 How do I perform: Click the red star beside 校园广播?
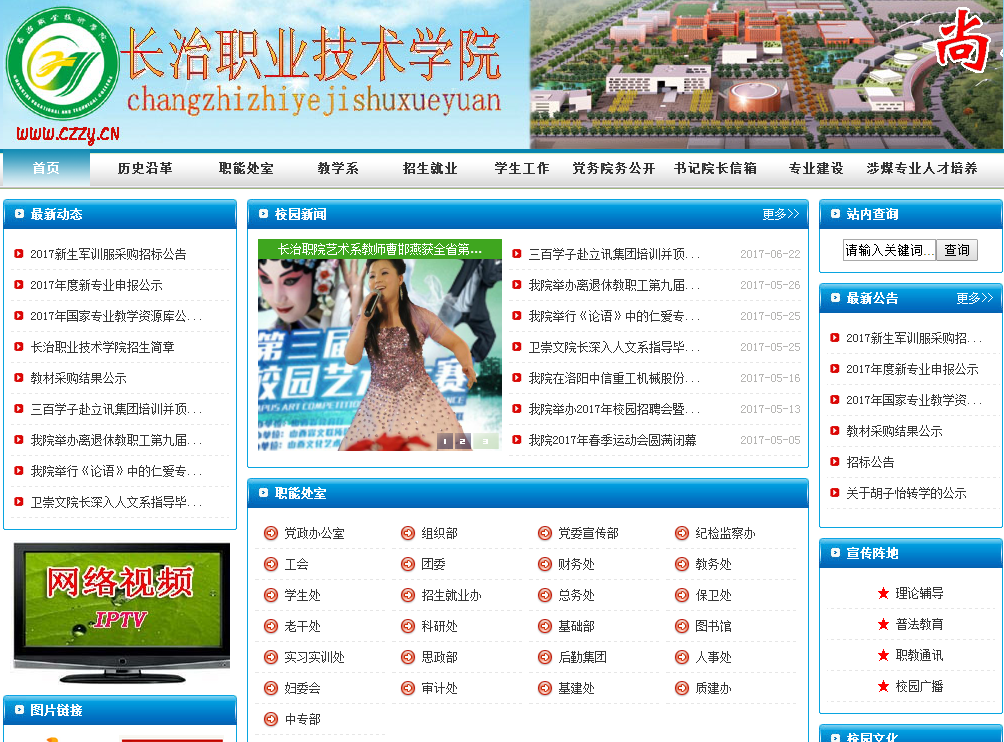coord(883,686)
